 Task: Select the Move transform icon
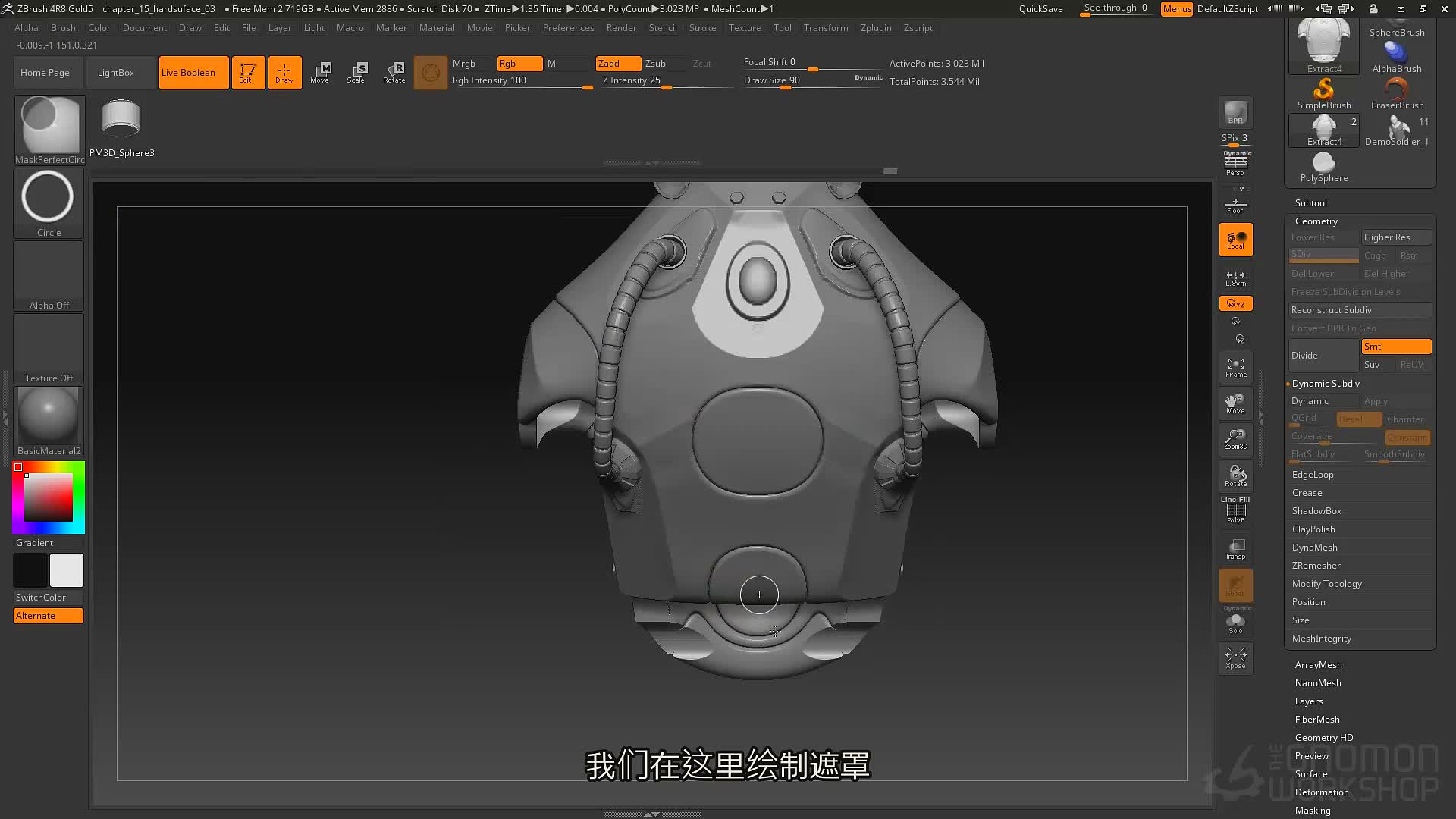[x=320, y=73]
